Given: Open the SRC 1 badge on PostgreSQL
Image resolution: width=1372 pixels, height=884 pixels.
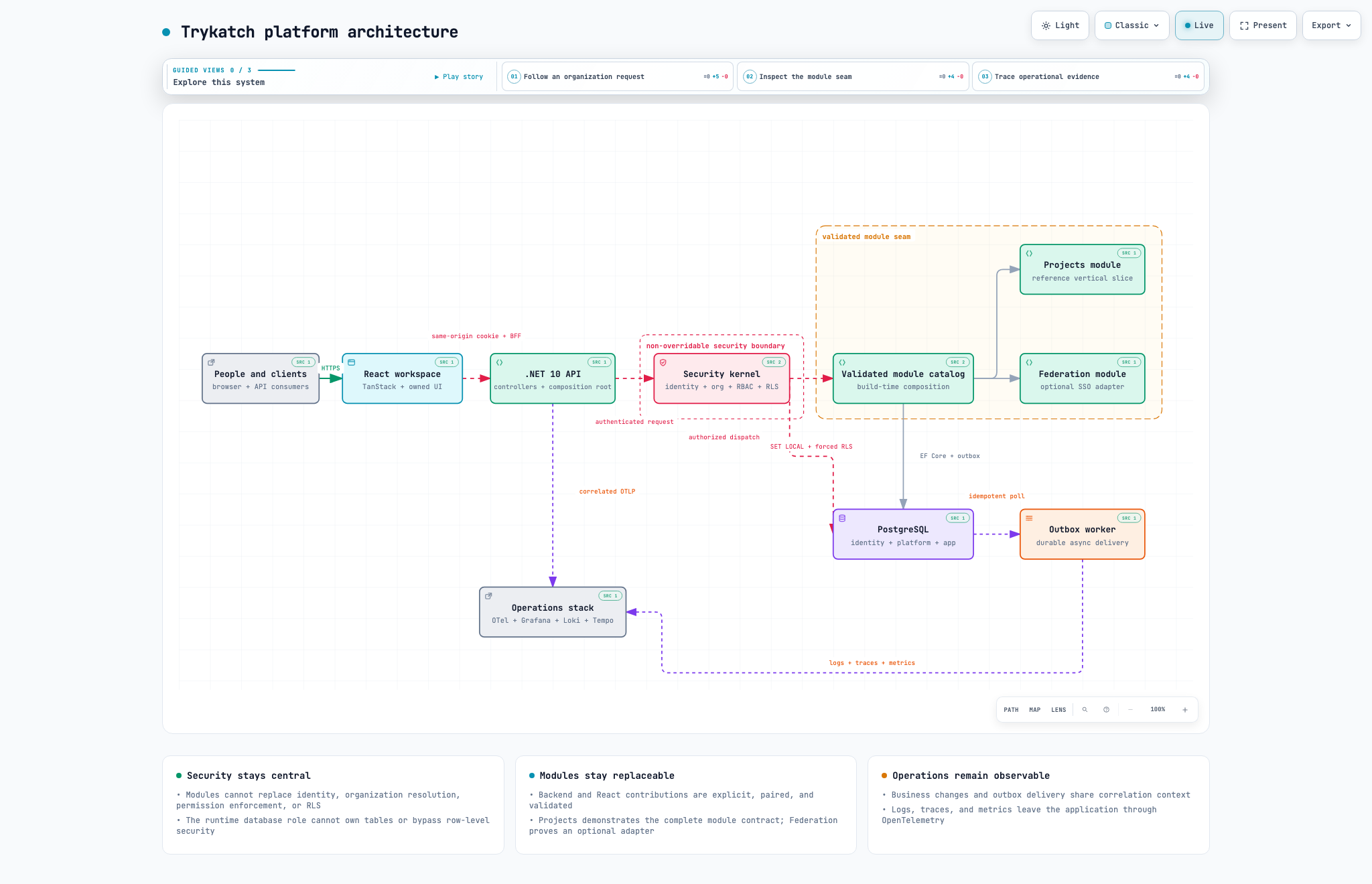Looking at the screenshot, I should pos(958,518).
